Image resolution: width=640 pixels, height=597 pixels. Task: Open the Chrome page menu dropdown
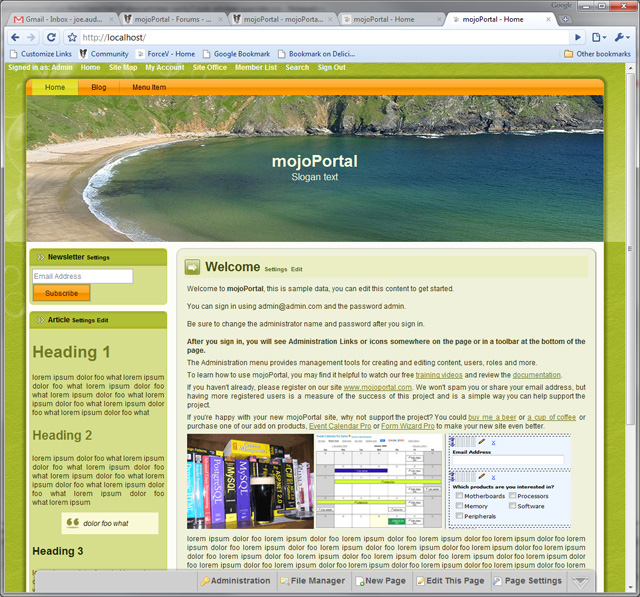(598, 37)
